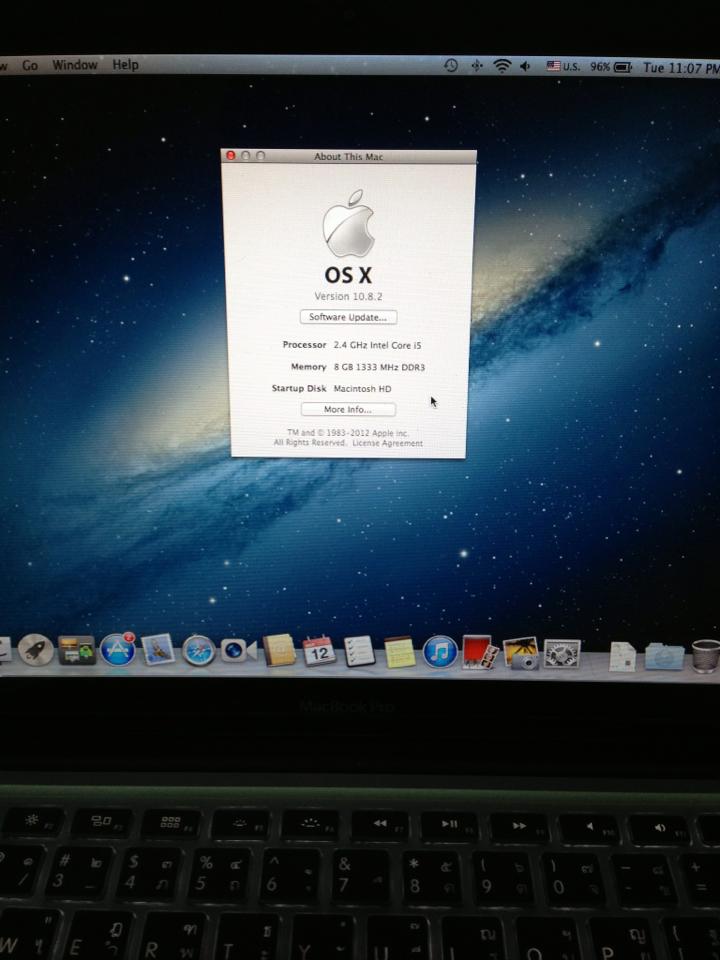Open the volume control in menu bar
This screenshot has height=960, width=720.
[525, 66]
